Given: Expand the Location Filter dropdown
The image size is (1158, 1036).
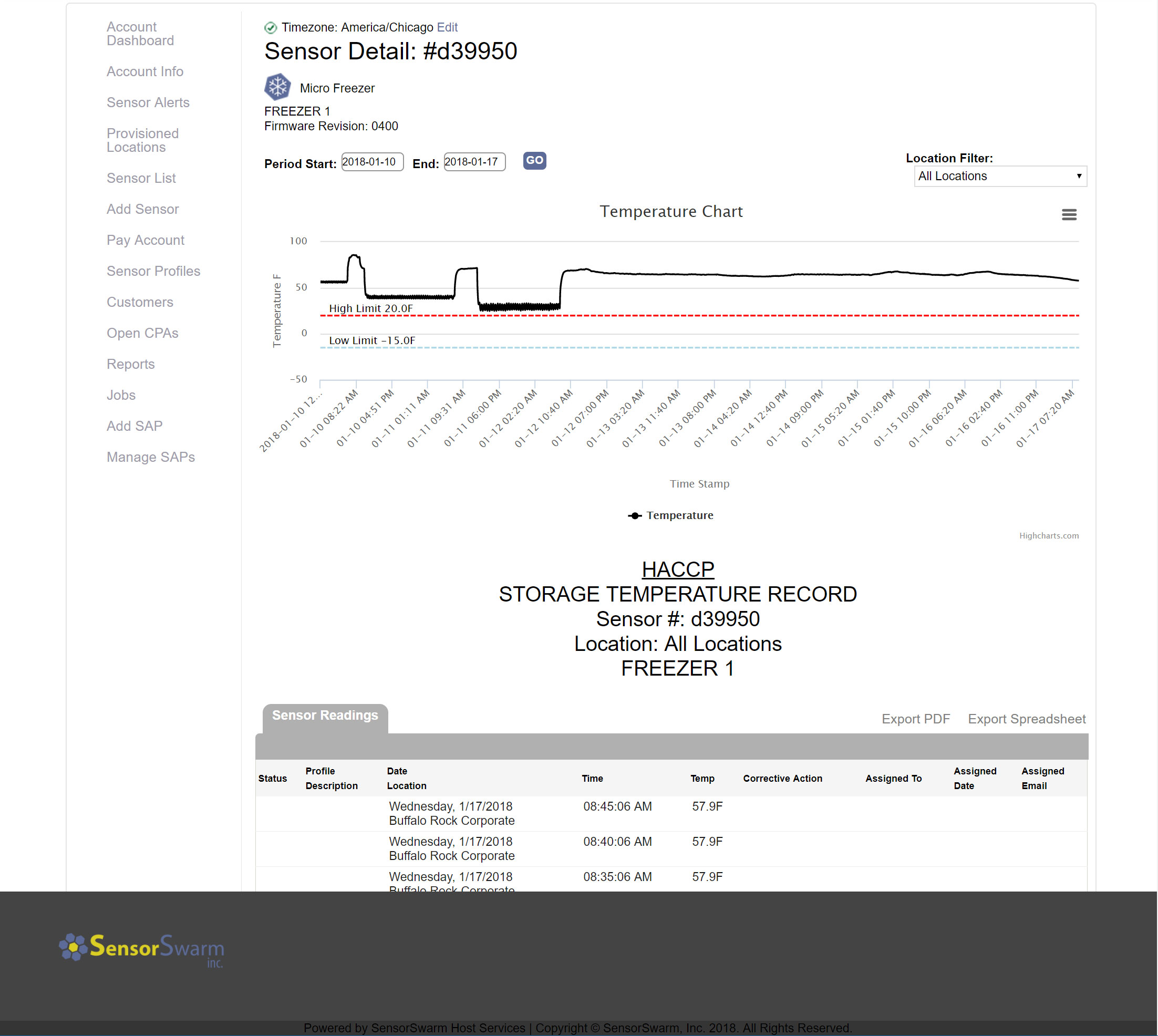Looking at the screenshot, I should point(1000,176).
